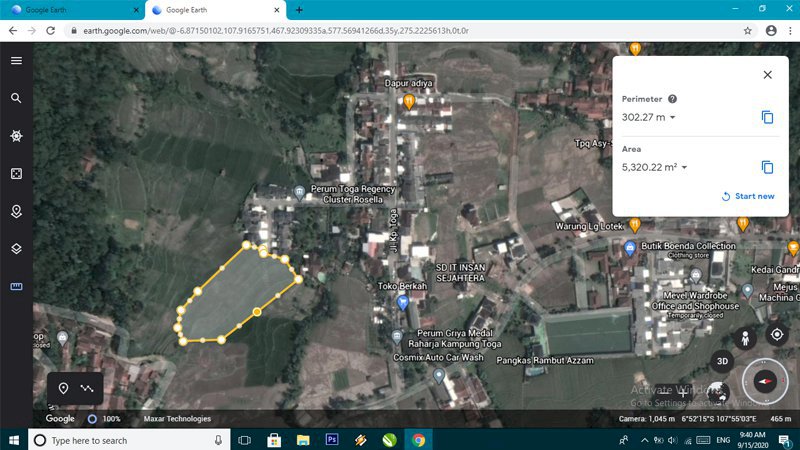Viewport: 800px width, 450px height.
Task: Switch to the first Google Earth tab
Action: [70, 10]
